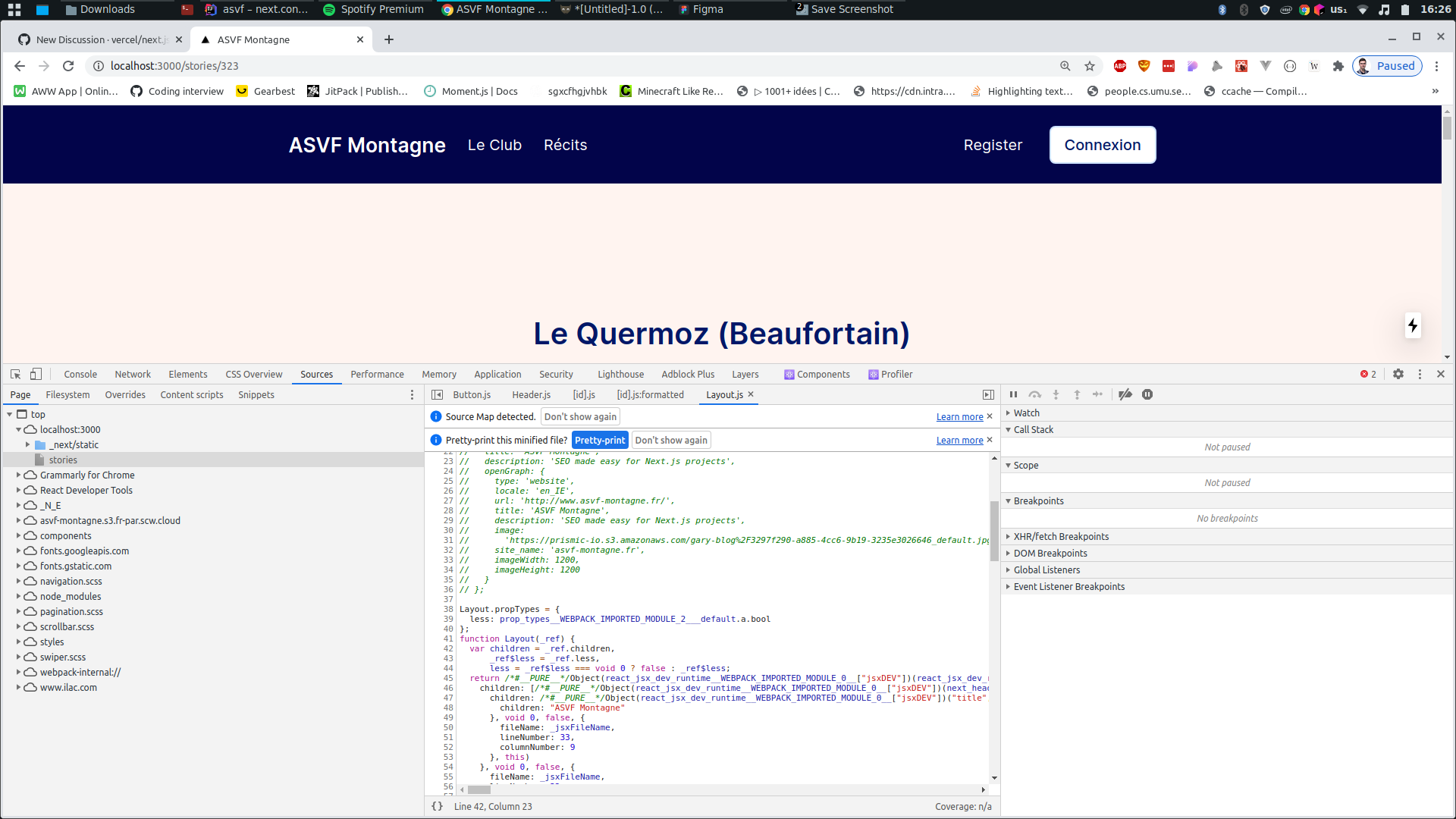Reload the page in Chrome

[68, 66]
